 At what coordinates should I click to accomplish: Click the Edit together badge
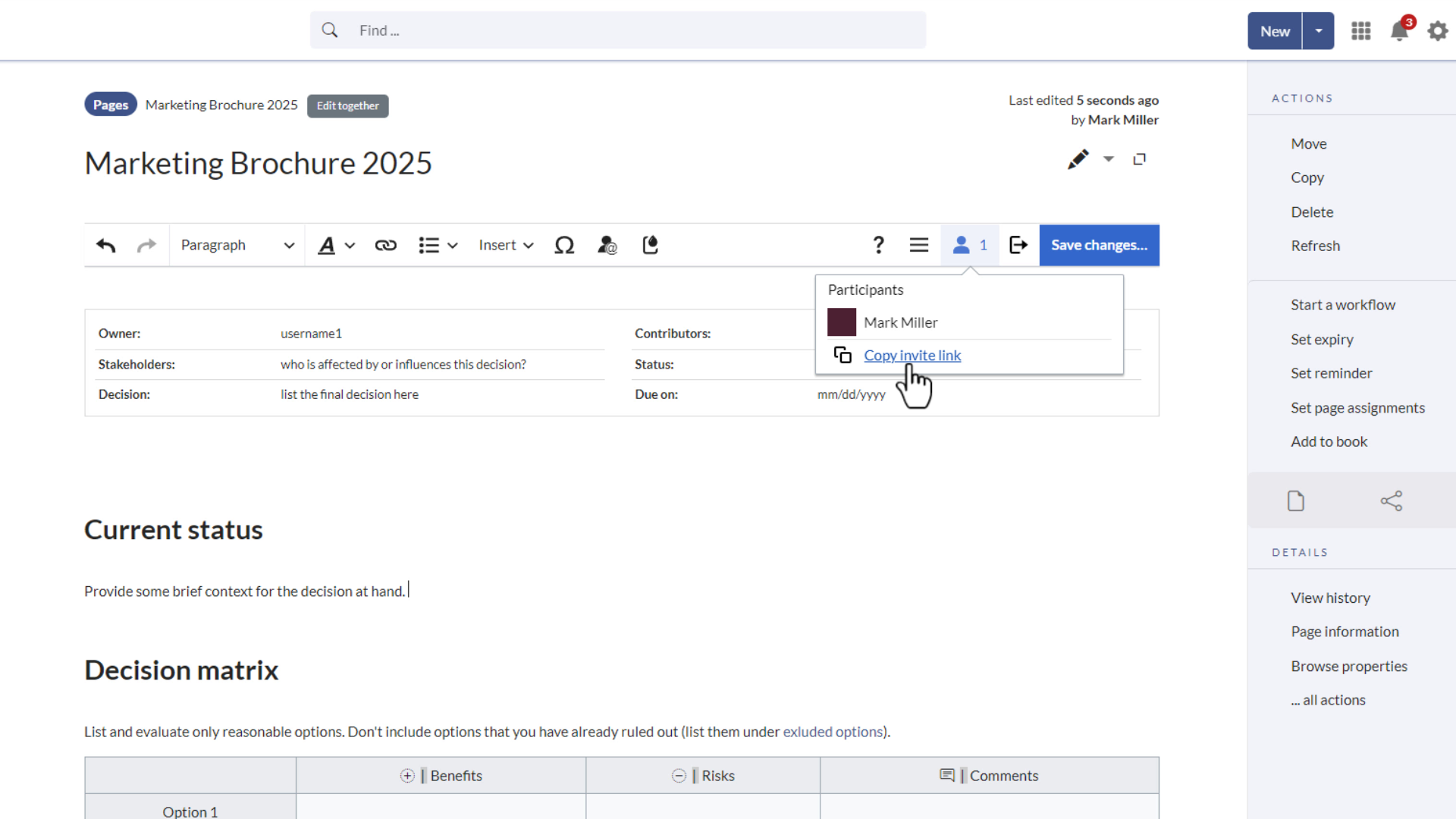[x=347, y=105]
